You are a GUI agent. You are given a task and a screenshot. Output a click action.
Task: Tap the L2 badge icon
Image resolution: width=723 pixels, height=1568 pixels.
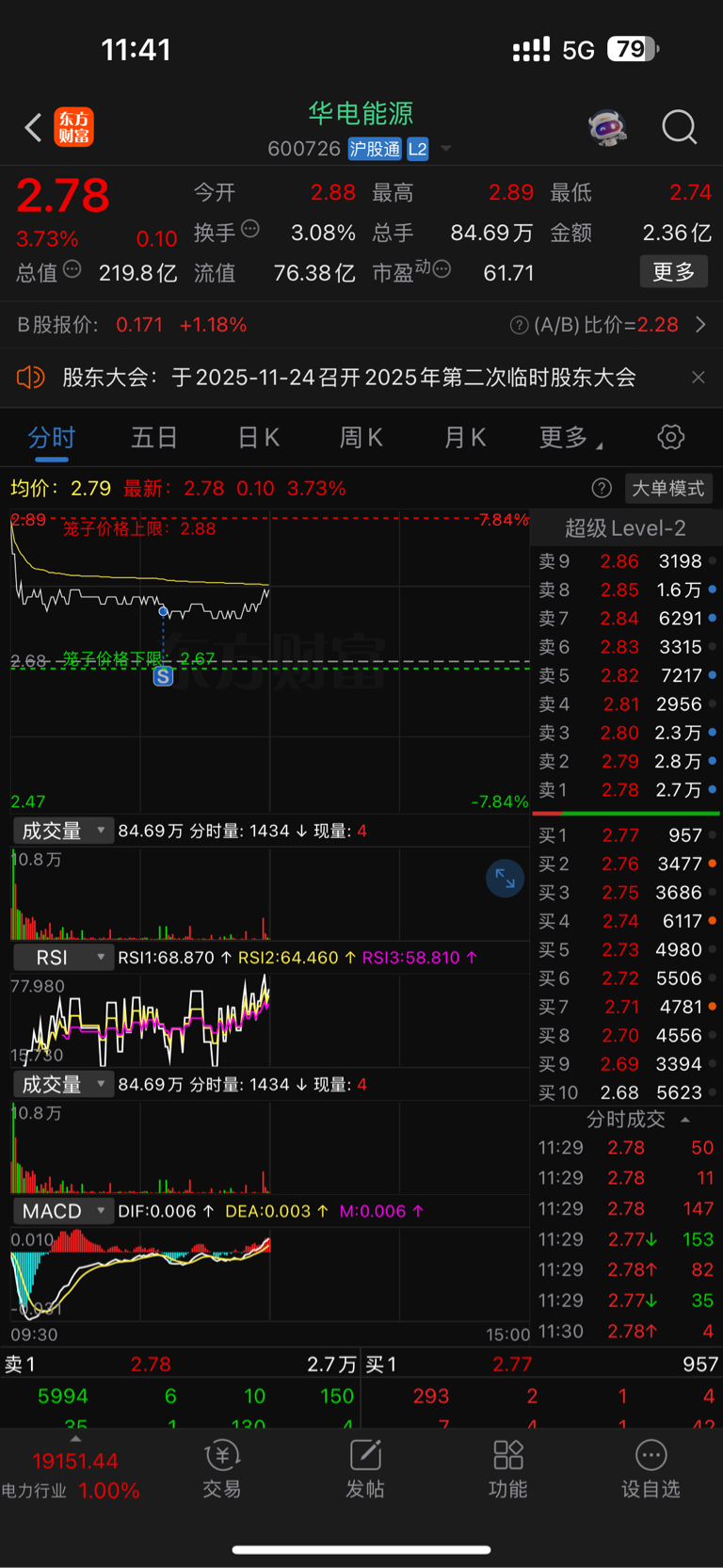click(x=418, y=149)
